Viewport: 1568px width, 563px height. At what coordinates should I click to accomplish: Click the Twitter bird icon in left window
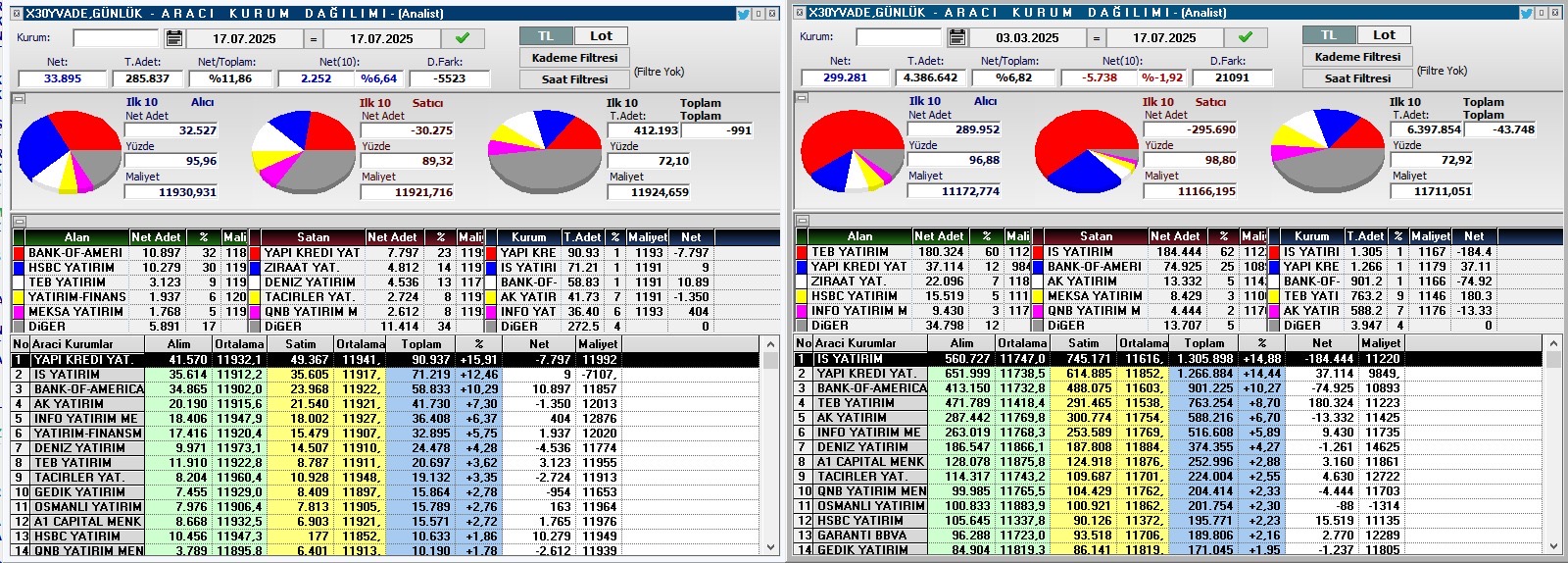point(743,14)
